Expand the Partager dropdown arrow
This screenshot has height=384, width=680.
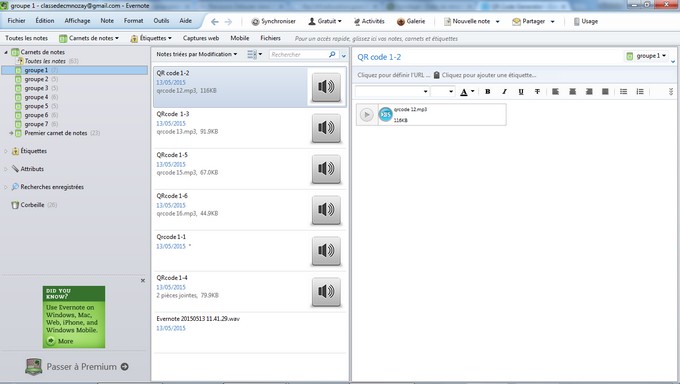tap(552, 22)
